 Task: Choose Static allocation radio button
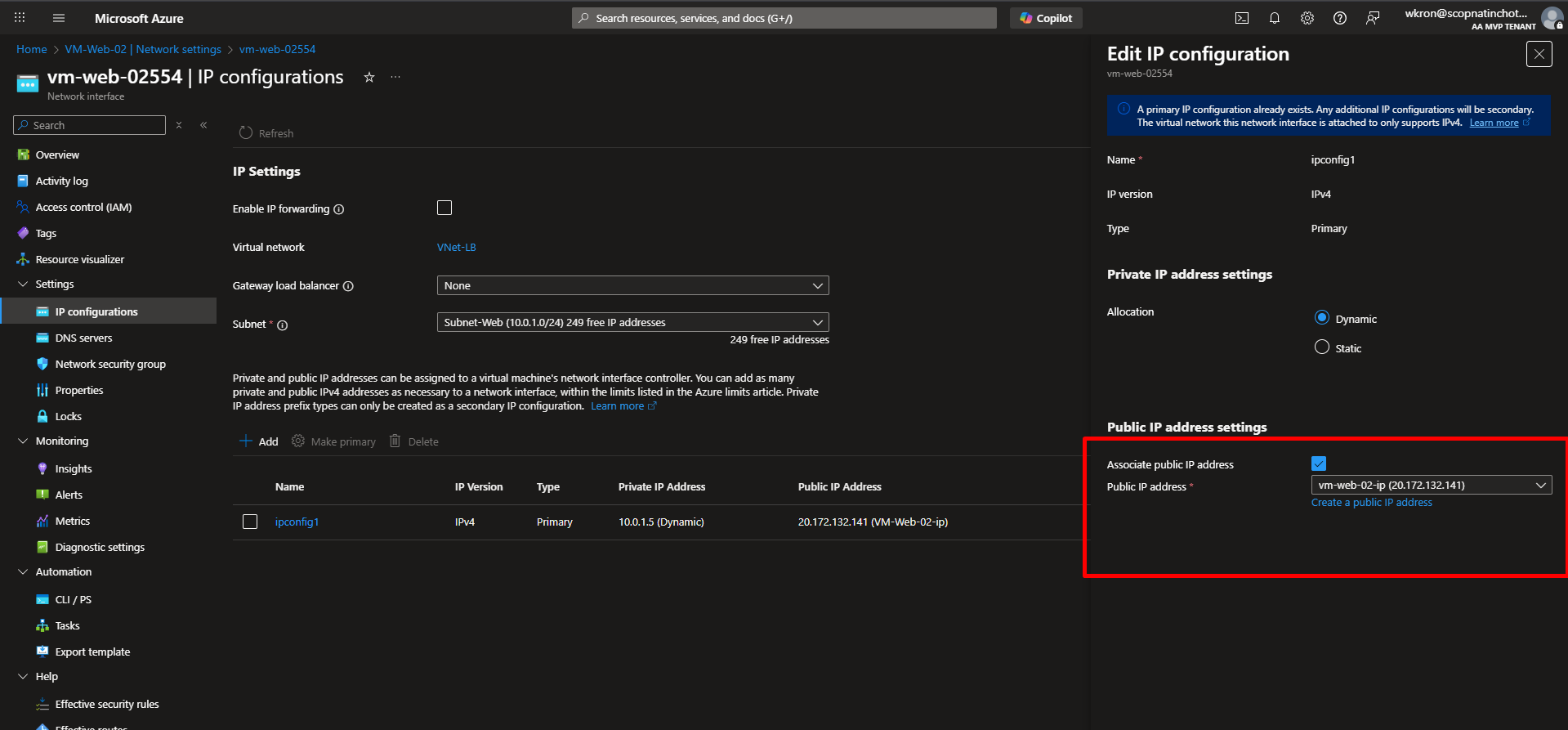[x=1321, y=347]
